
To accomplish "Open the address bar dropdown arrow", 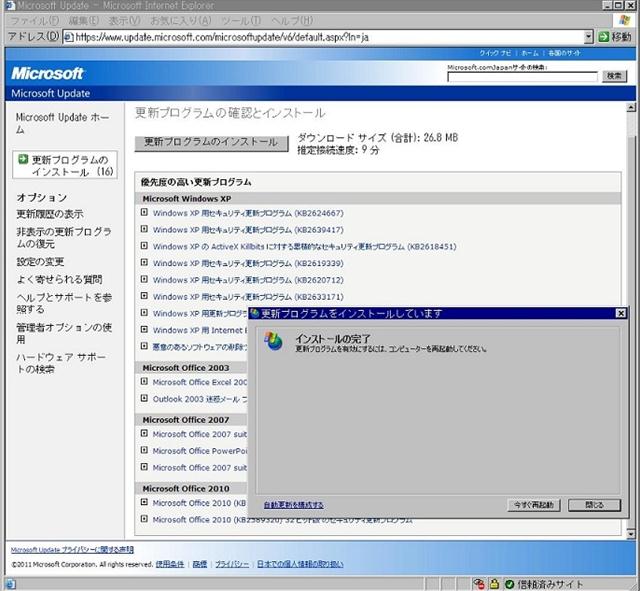I will (588, 37).
